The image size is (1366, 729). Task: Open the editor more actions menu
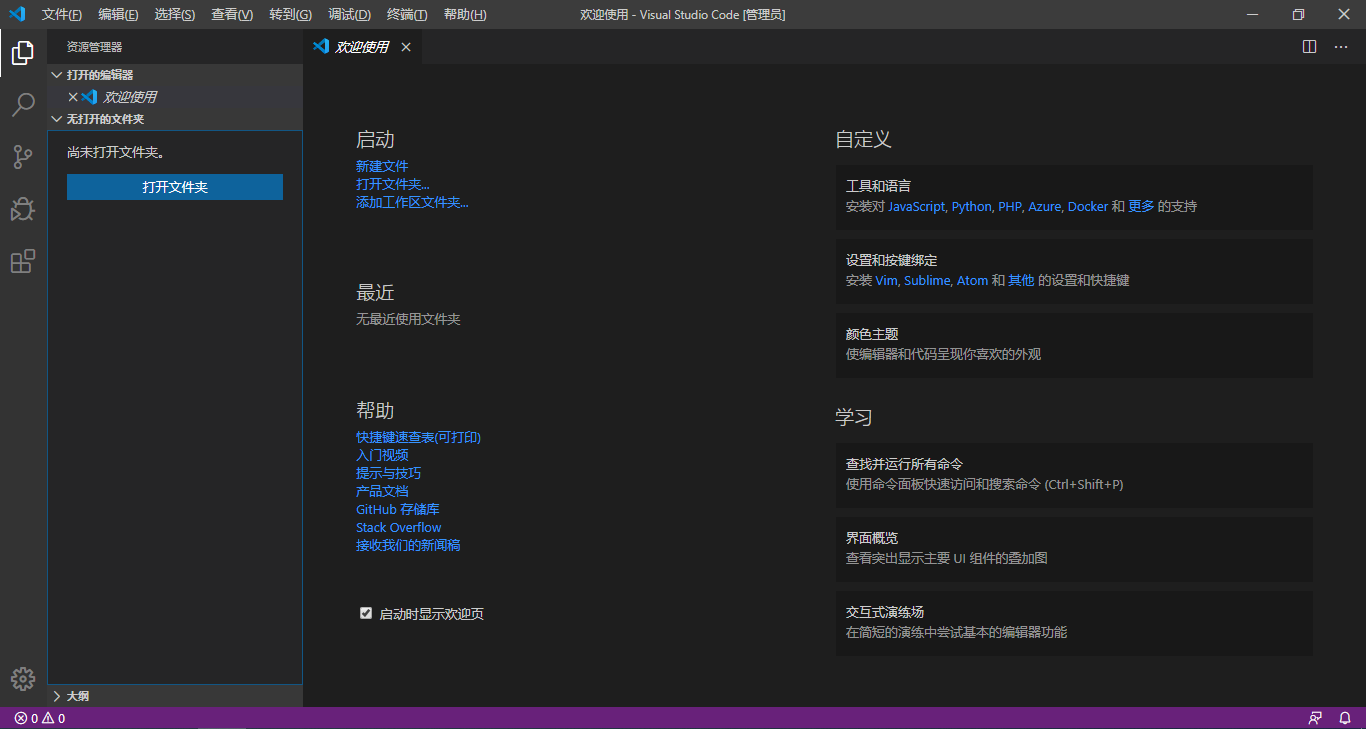point(1341,46)
